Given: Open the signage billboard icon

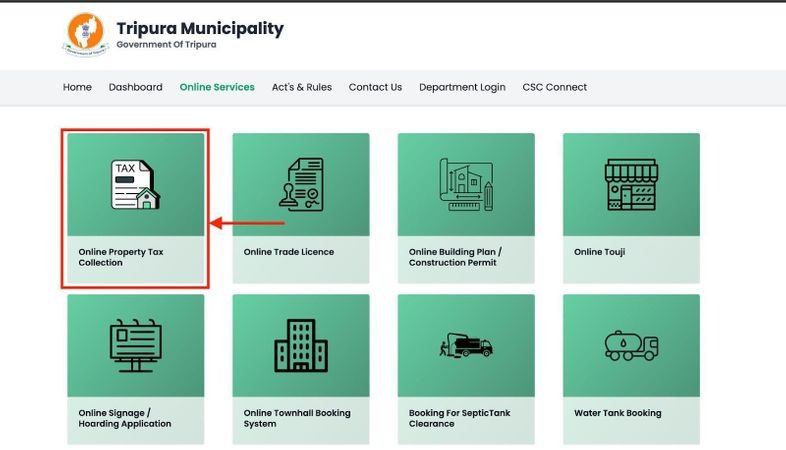Looking at the screenshot, I should (x=135, y=346).
